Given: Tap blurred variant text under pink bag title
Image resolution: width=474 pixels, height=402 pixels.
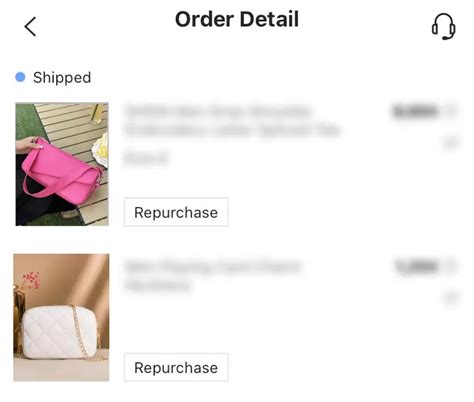Looking at the screenshot, I should click(x=147, y=158).
